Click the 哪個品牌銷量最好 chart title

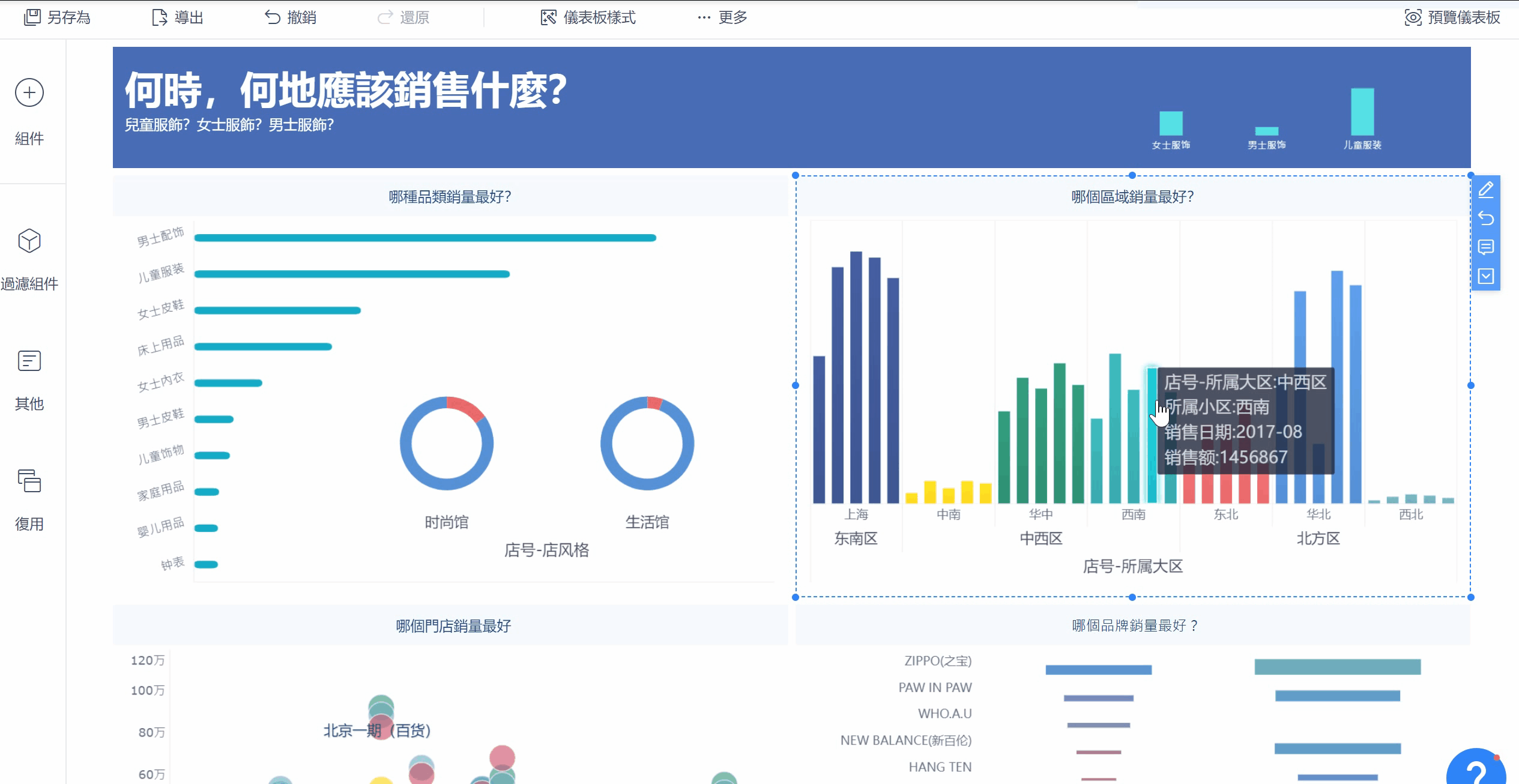coord(1134,626)
